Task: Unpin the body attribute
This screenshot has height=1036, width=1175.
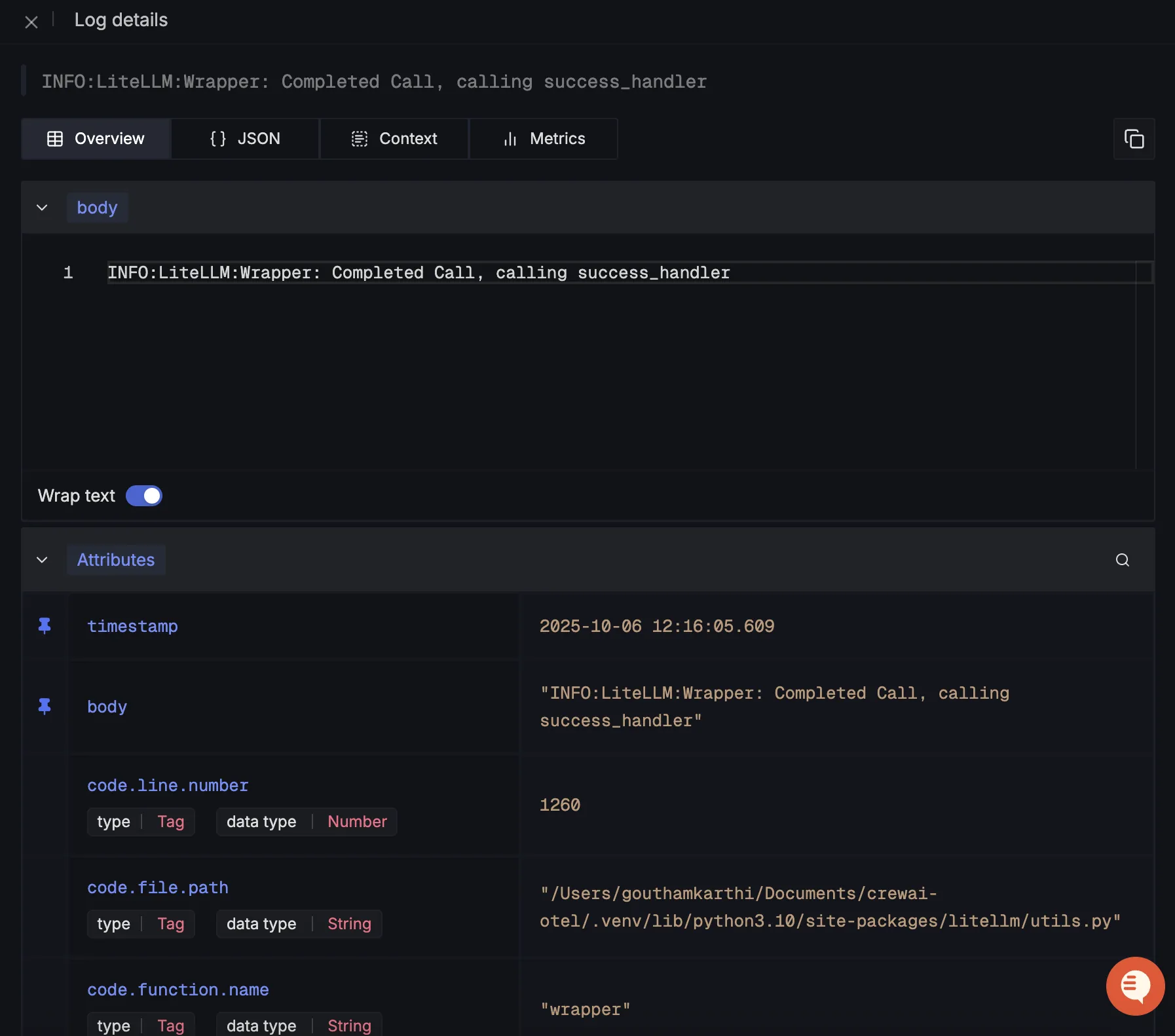Action: coord(45,707)
